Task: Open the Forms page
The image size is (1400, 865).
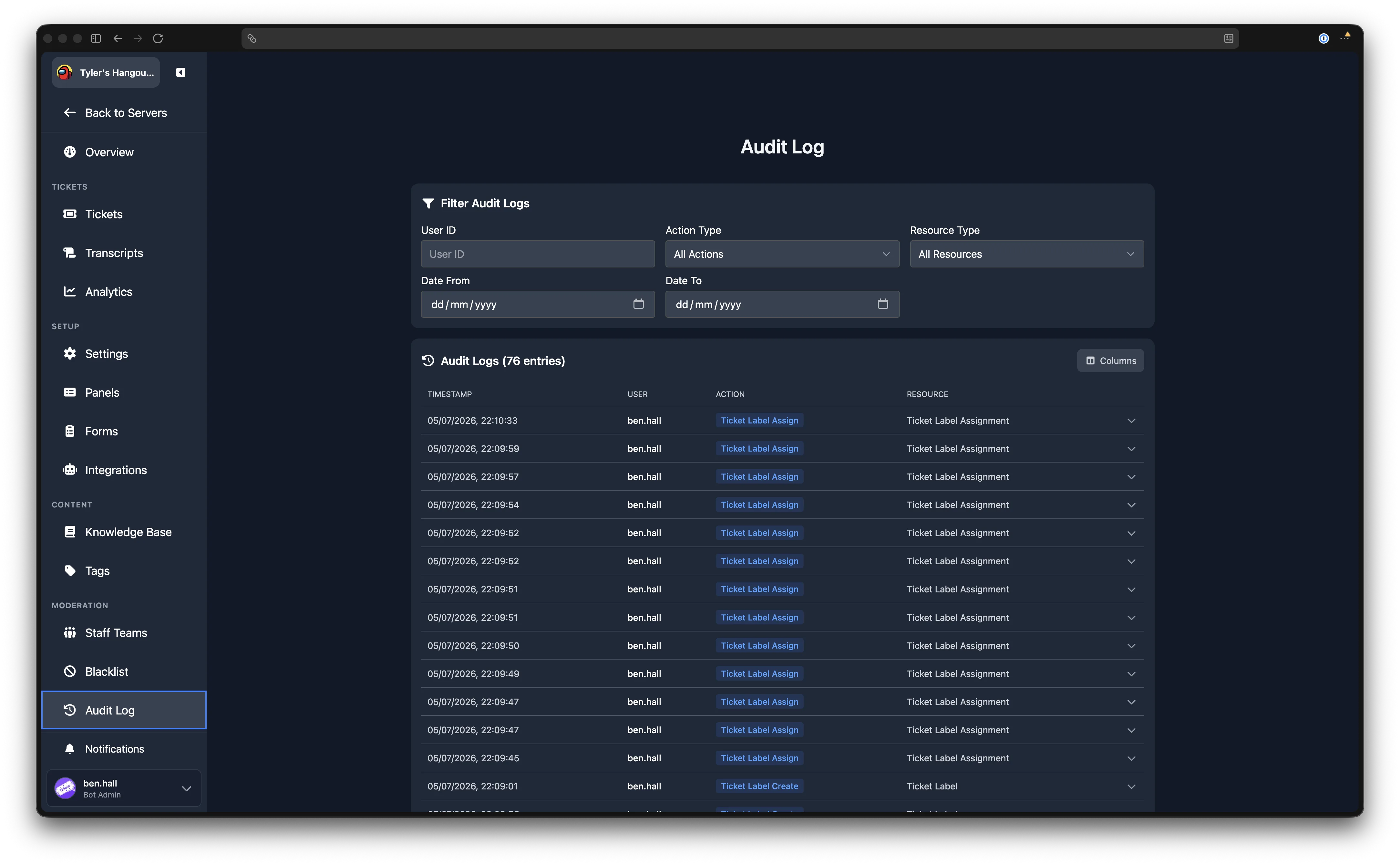Action: coord(124,431)
